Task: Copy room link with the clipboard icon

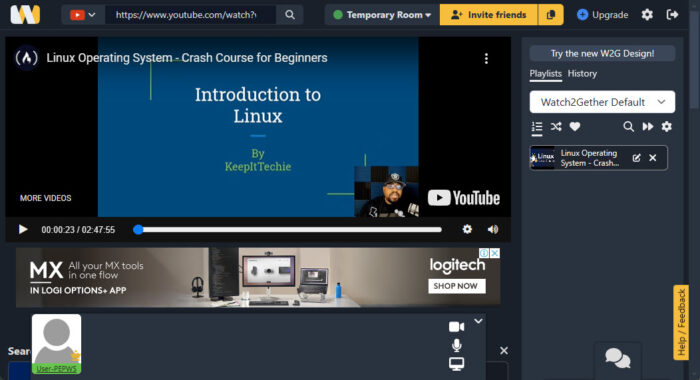Action: [551, 15]
